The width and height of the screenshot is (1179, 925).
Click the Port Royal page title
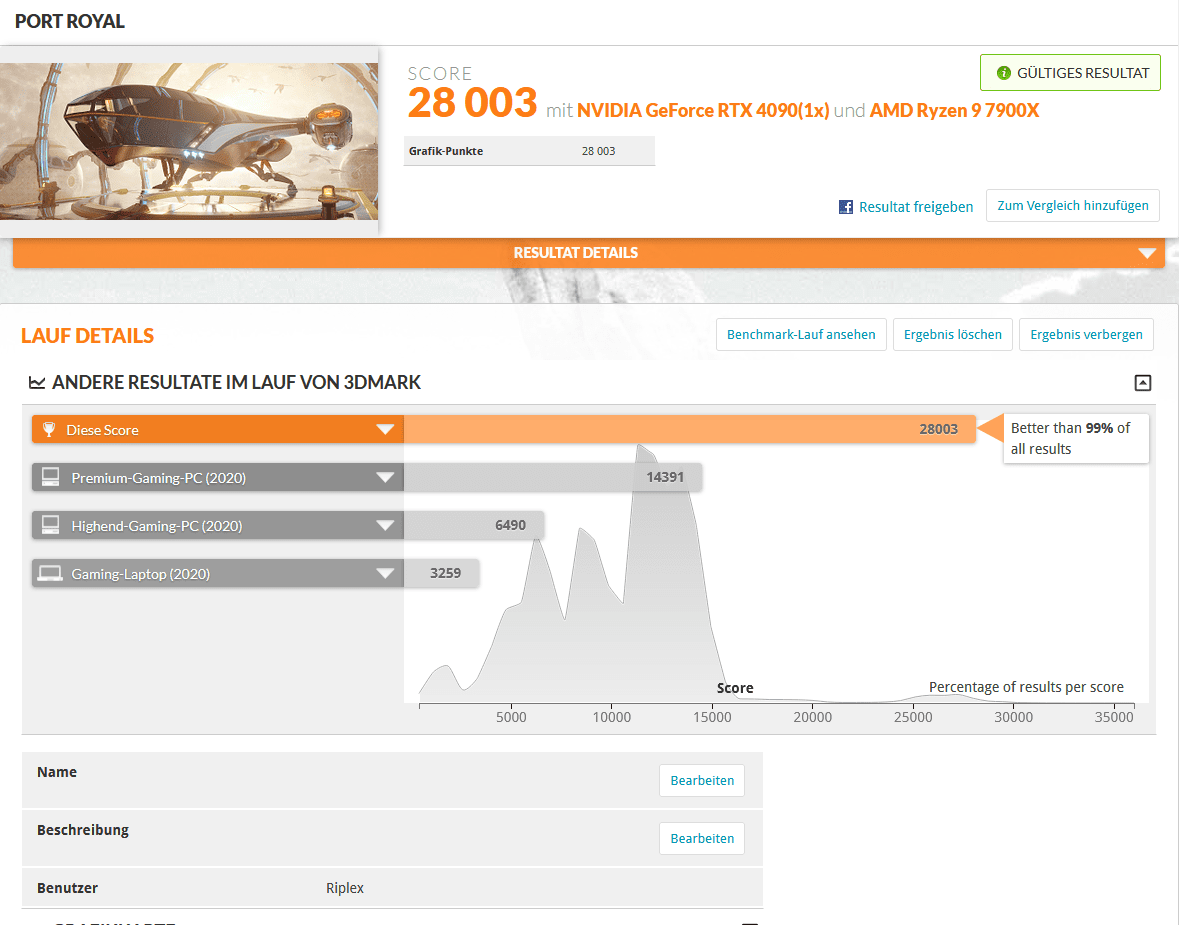coord(69,21)
